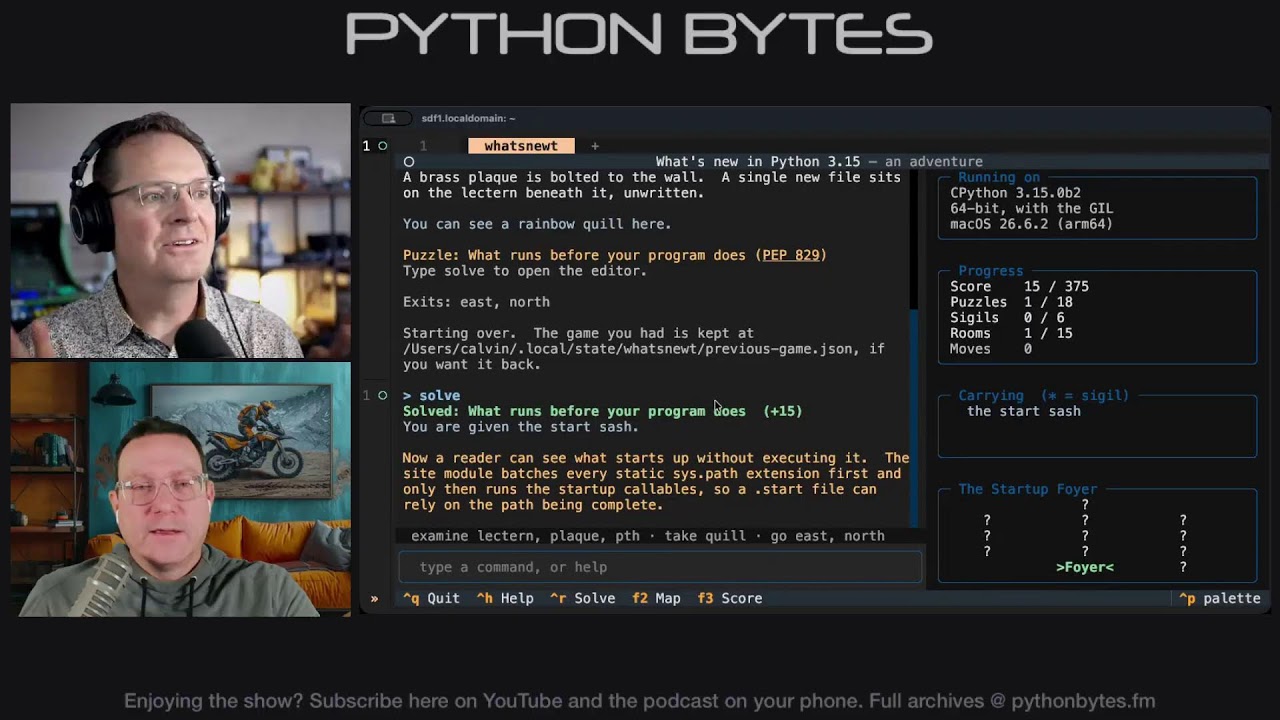
Task: Show the f3 Score from footer
Action: point(730,598)
